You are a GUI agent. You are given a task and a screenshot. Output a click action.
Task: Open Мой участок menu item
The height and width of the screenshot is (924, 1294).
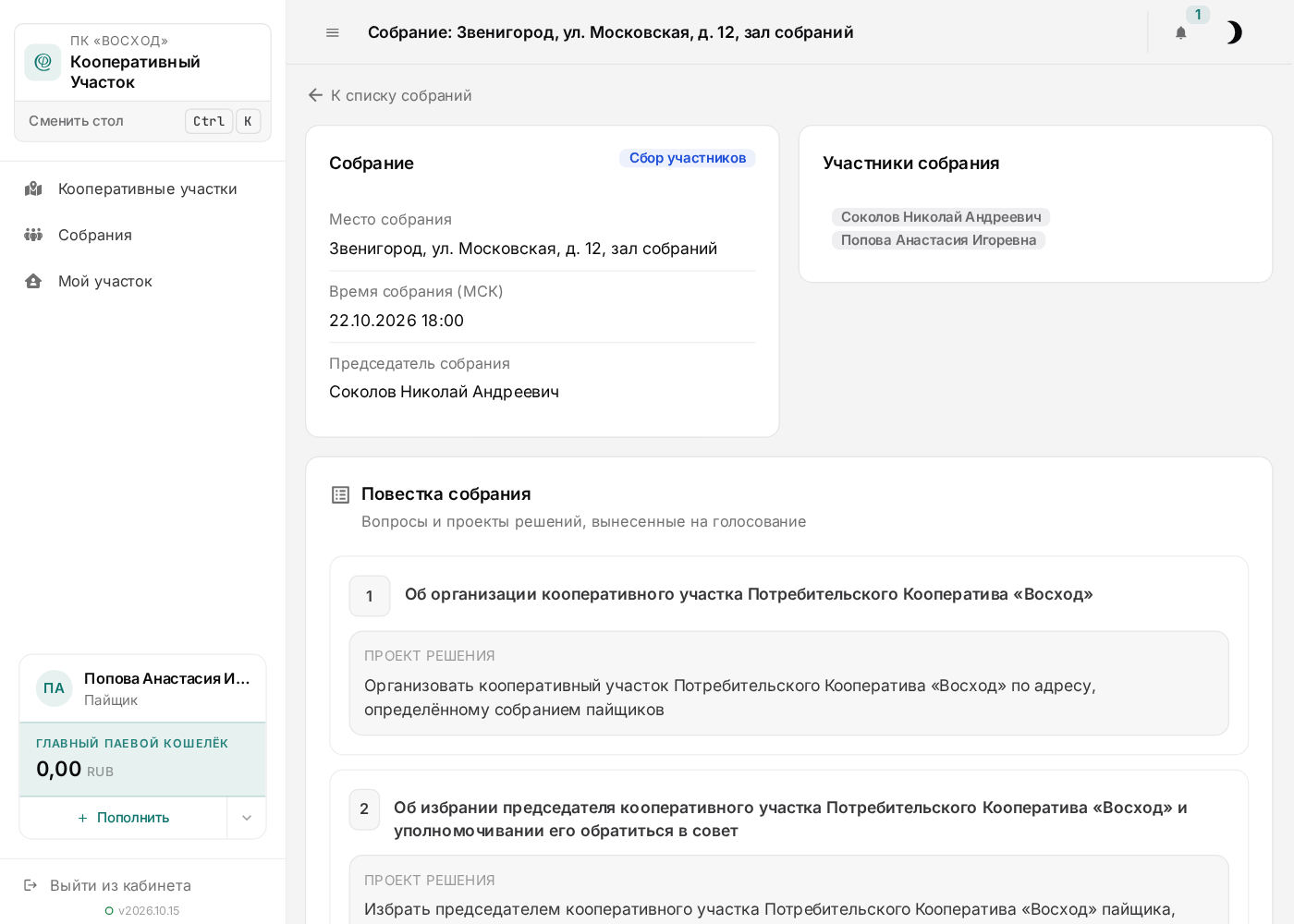pos(142,281)
